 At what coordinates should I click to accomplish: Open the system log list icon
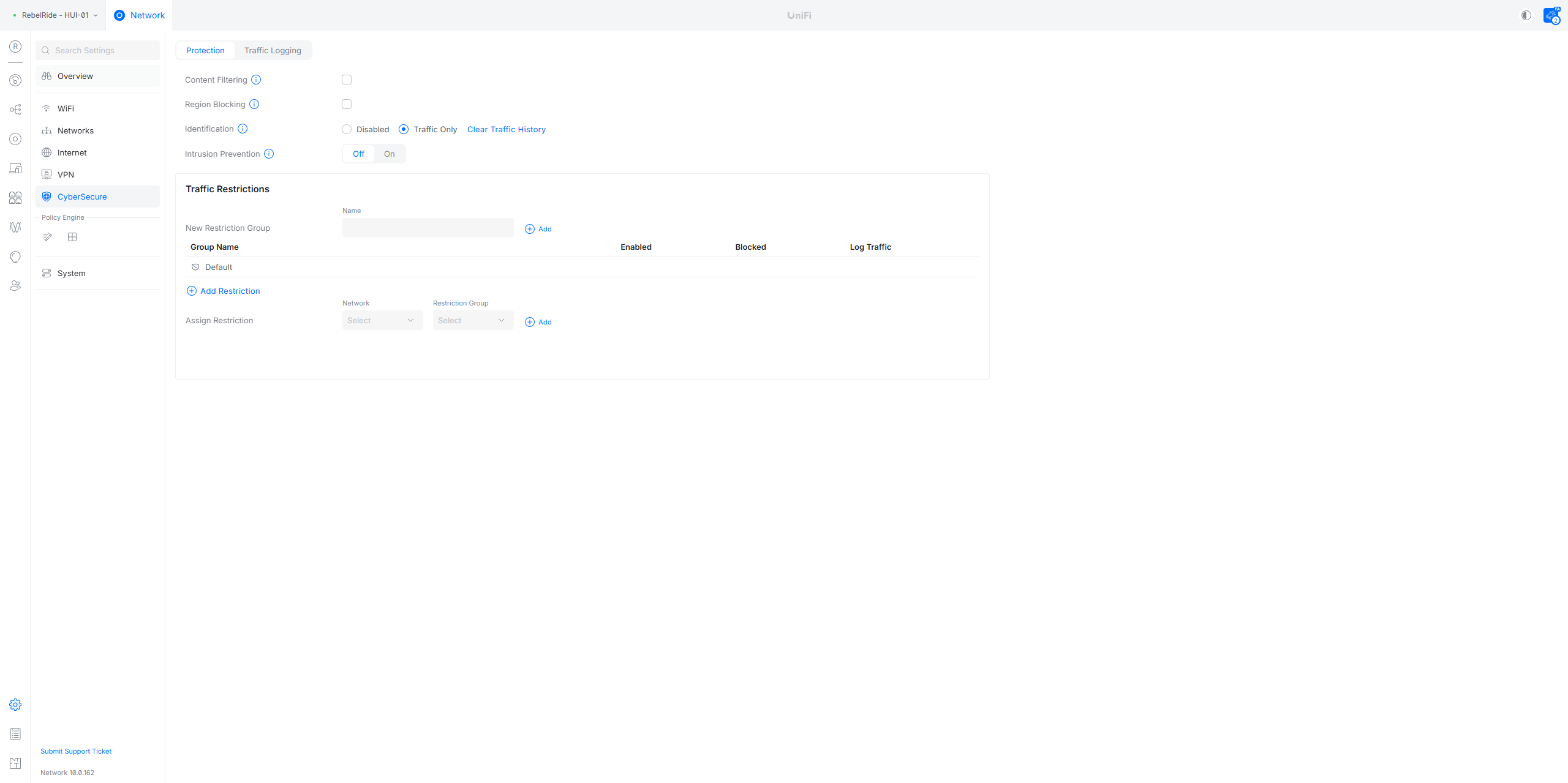[15, 733]
